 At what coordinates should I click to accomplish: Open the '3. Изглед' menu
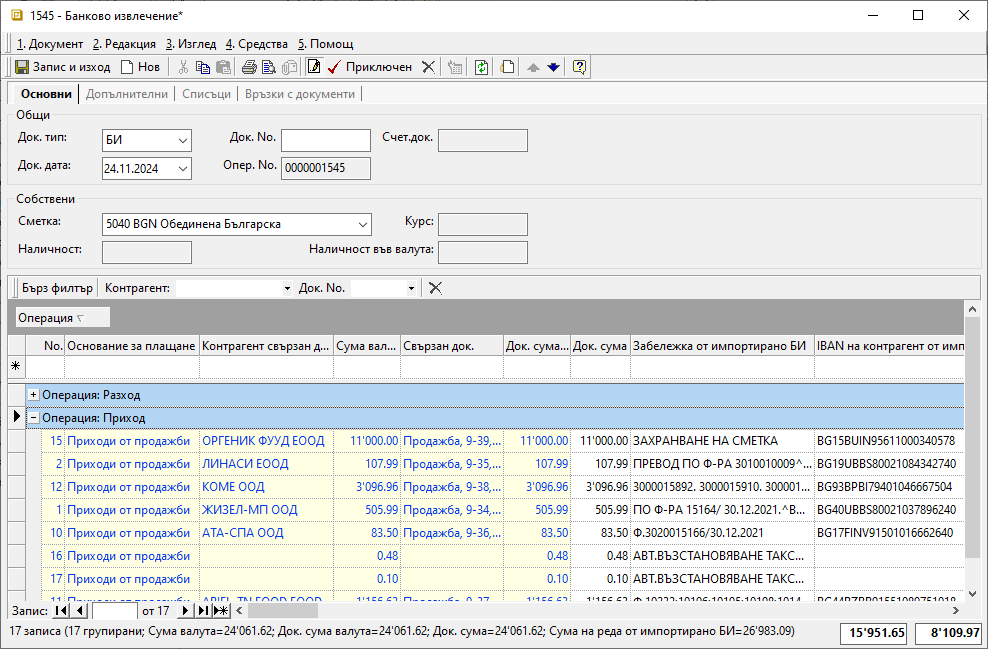pos(191,44)
